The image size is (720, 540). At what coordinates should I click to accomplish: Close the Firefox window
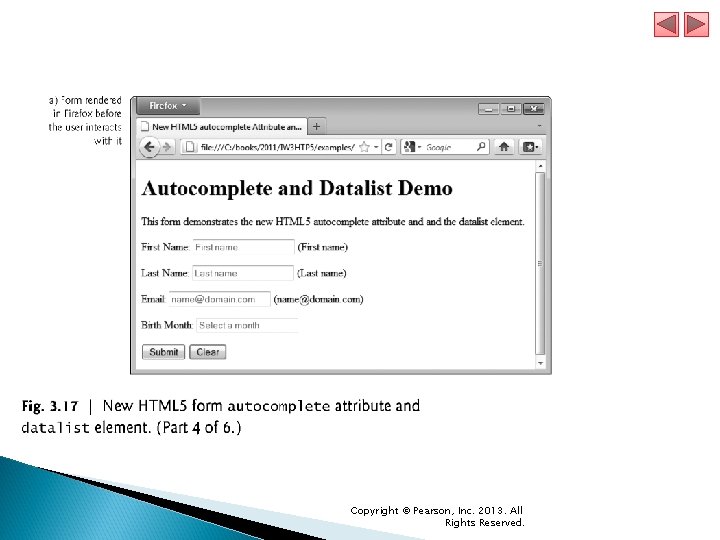coord(534,109)
